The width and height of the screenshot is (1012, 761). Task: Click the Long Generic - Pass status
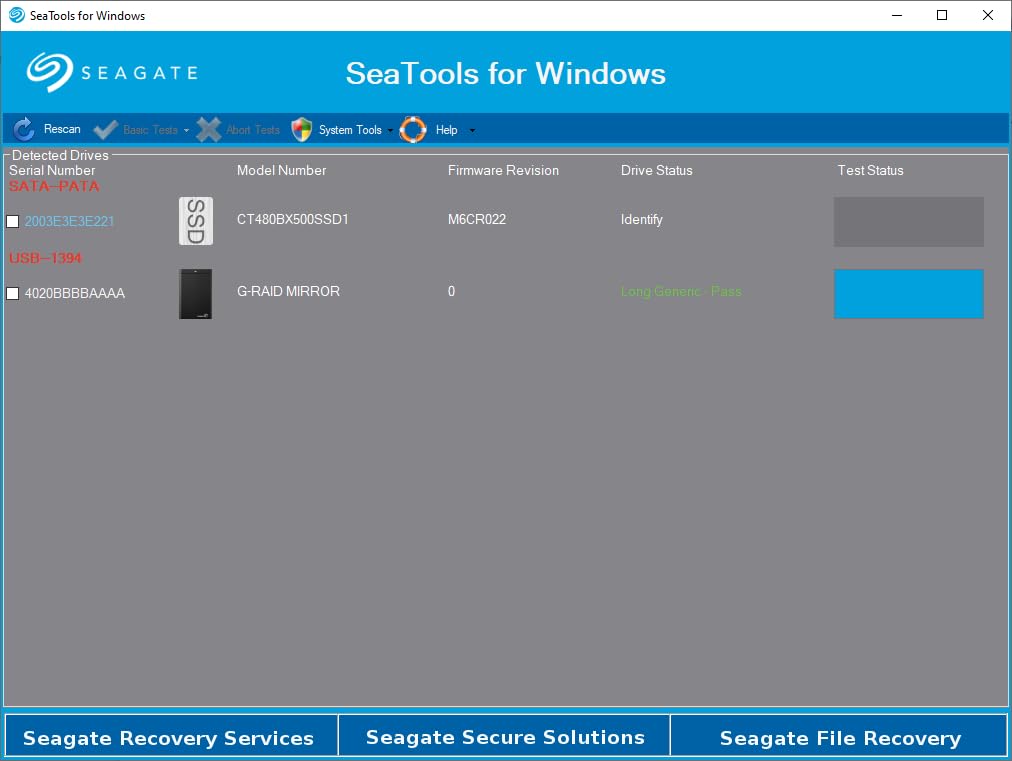pos(681,292)
